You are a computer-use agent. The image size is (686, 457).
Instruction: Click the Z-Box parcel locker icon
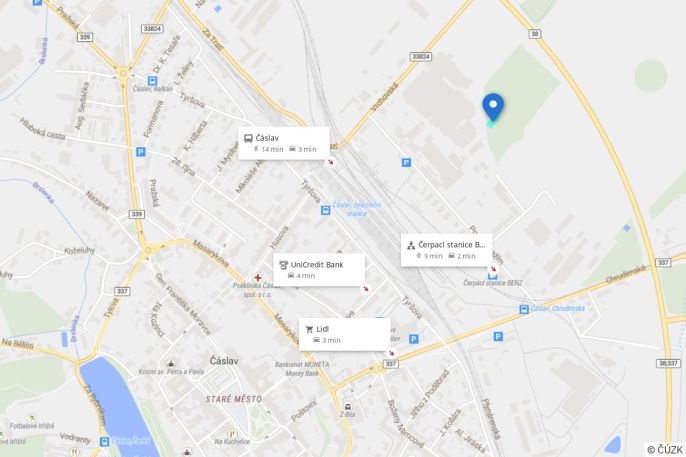click(x=348, y=407)
